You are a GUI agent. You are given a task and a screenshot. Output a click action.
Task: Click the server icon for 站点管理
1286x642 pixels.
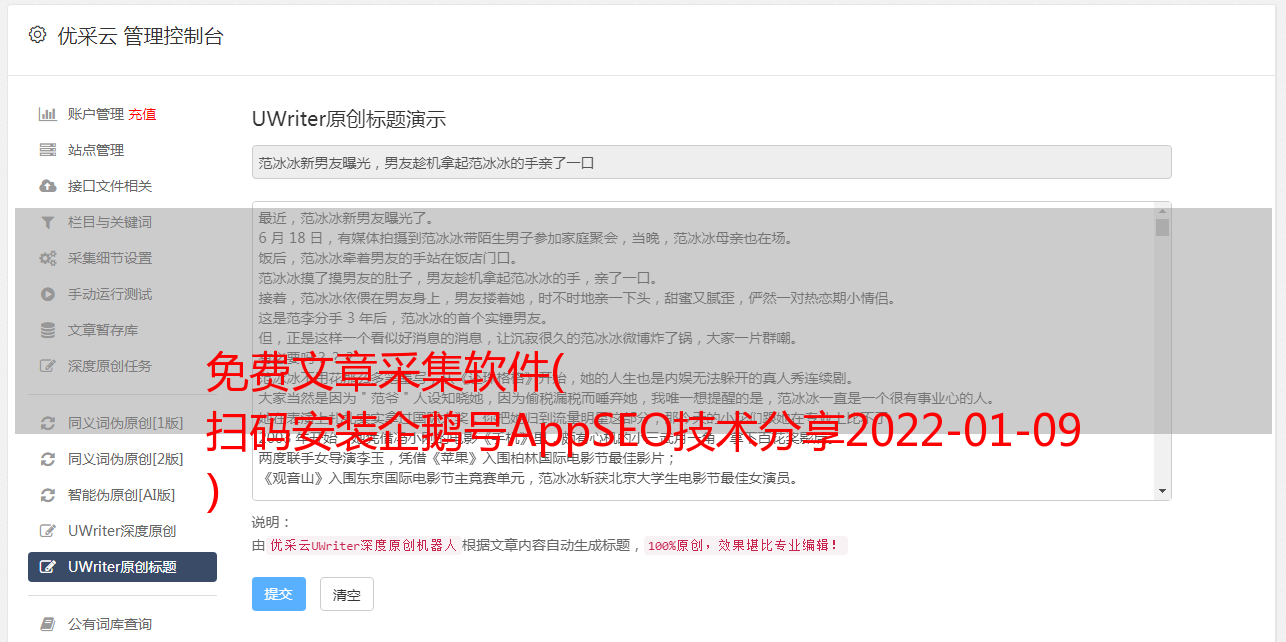coord(47,150)
